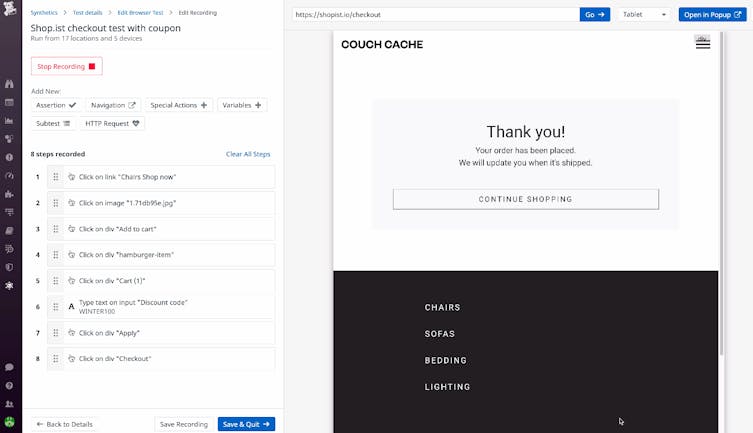Image resolution: width=753 pixels, height=433 pixels.
Task: Open the gauge icon in sidebar
Action: [9, 176]
